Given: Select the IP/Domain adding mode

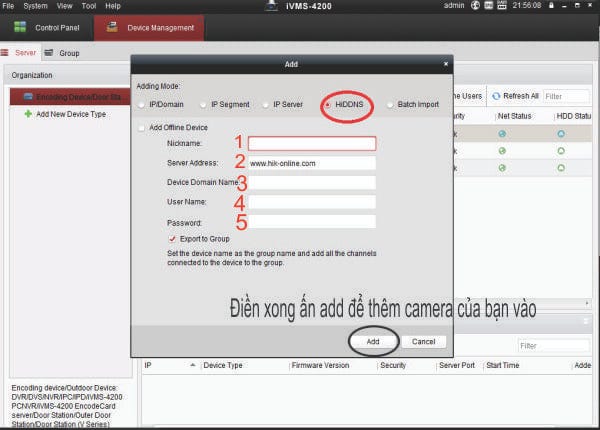Looking at the screenshot, I should tap(141, 105).
